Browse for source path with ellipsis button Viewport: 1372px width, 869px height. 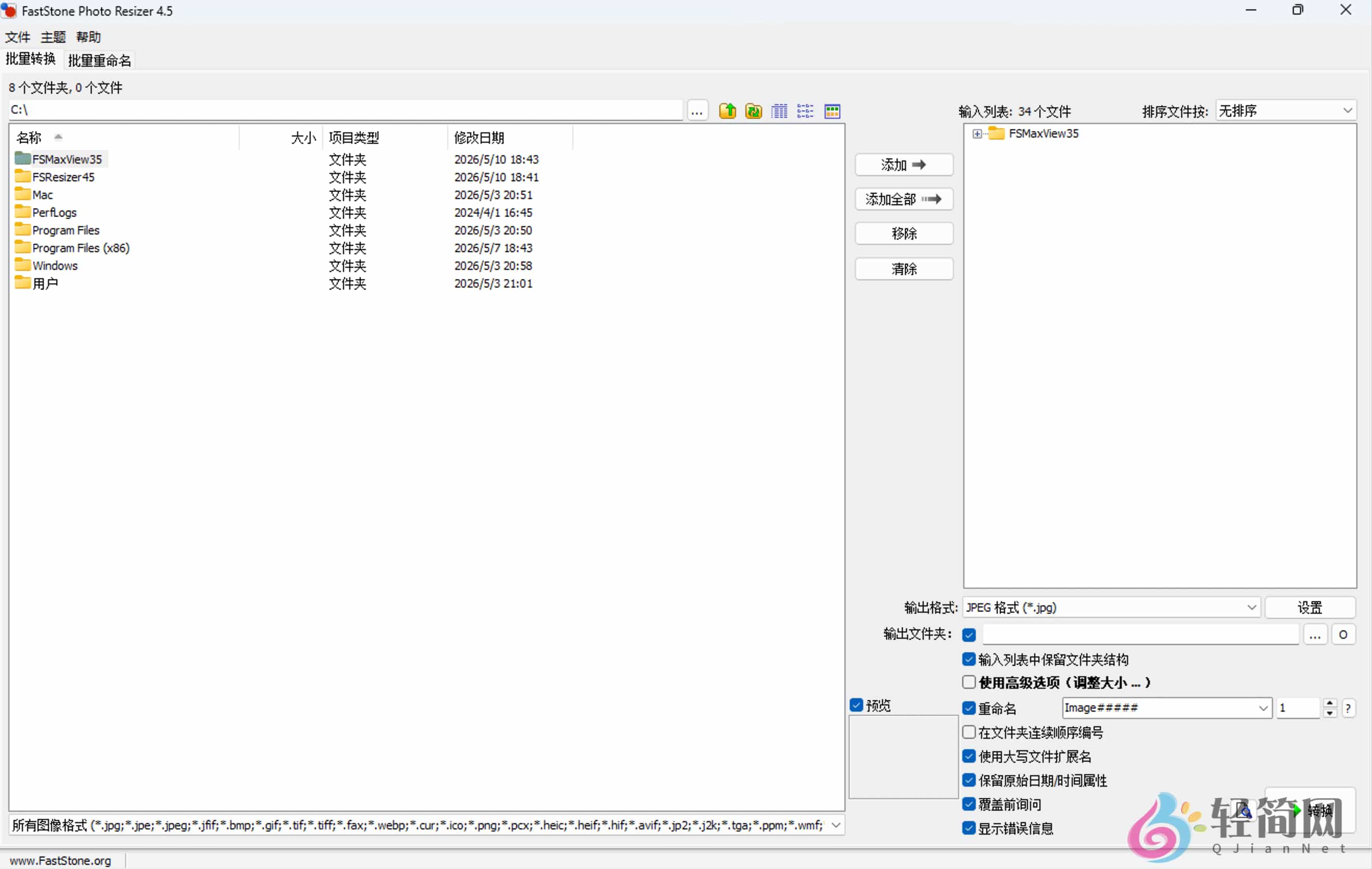(697, 111)
